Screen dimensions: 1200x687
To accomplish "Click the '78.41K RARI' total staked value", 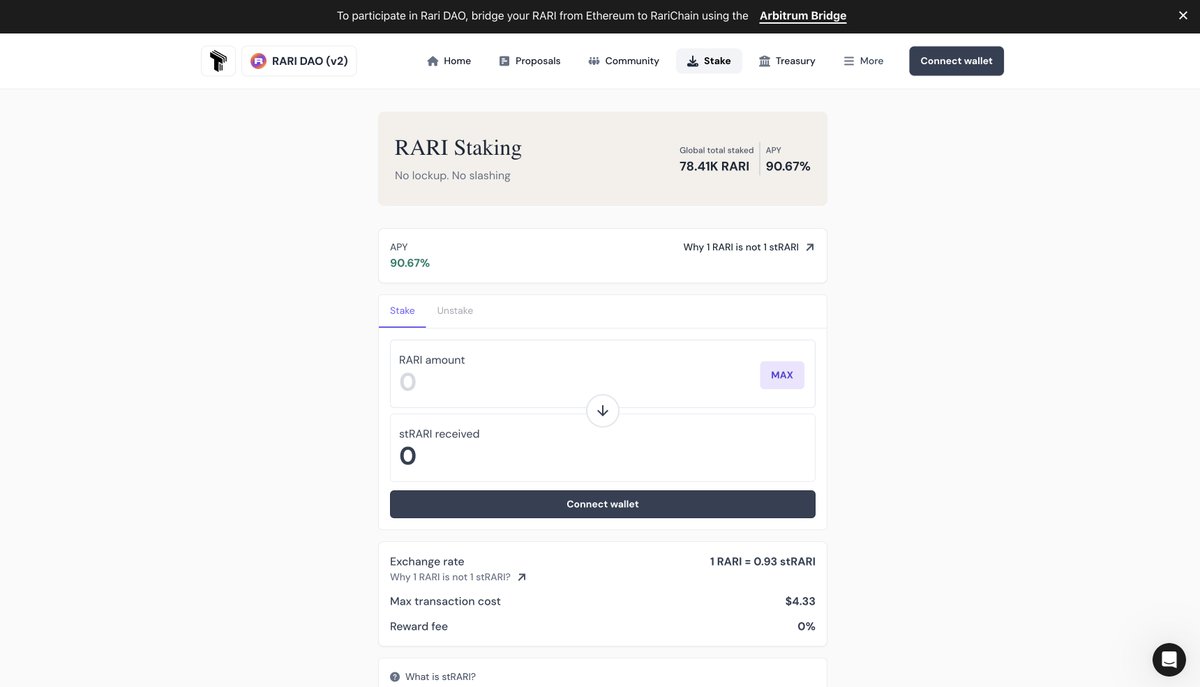I will tap(714, 166).
